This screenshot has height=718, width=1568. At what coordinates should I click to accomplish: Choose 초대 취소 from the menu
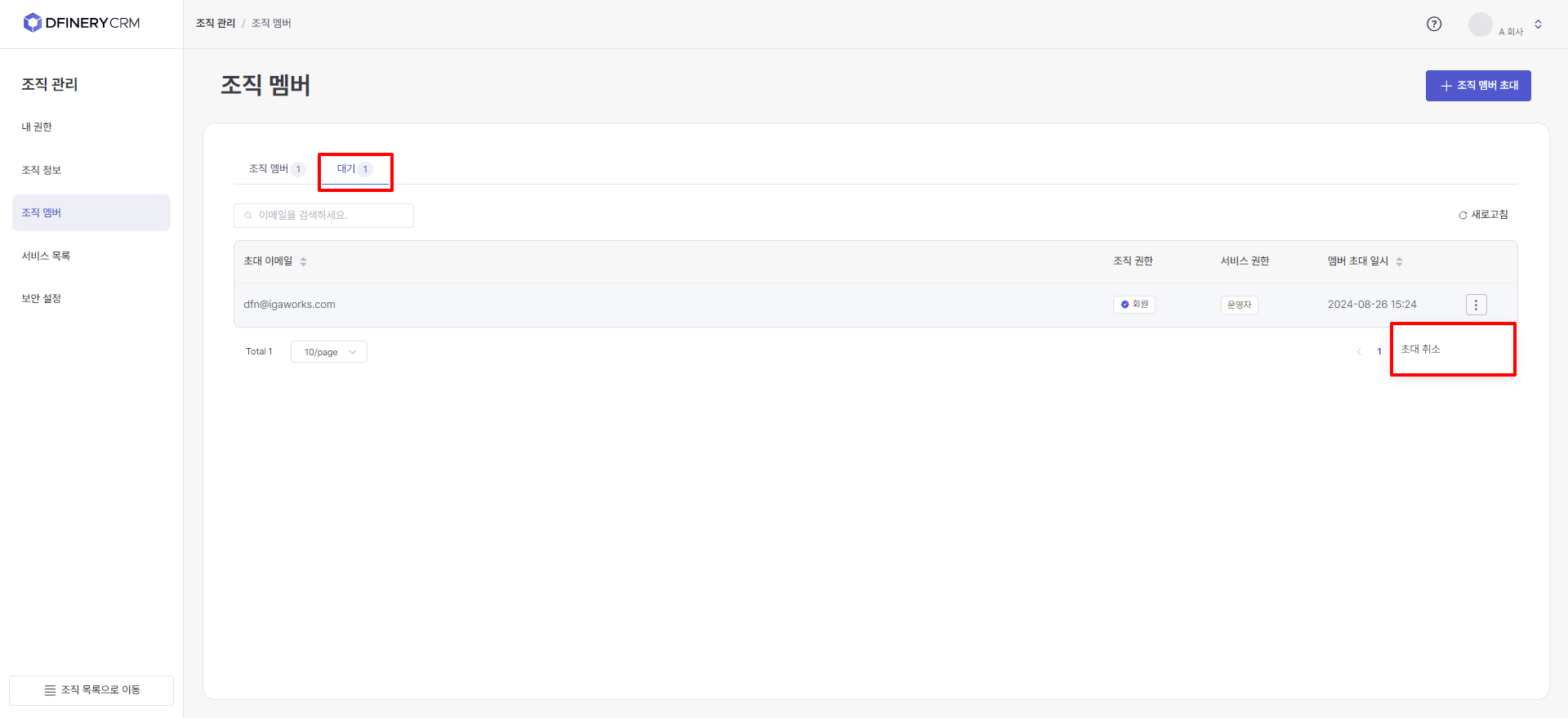point(1421,350)
